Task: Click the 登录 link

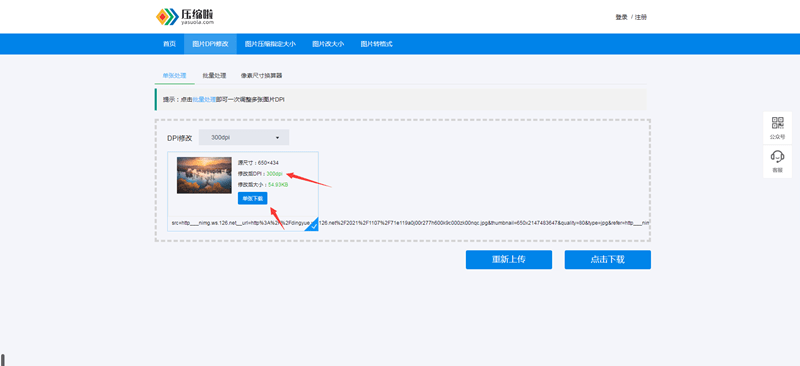Action: point(621,17)
